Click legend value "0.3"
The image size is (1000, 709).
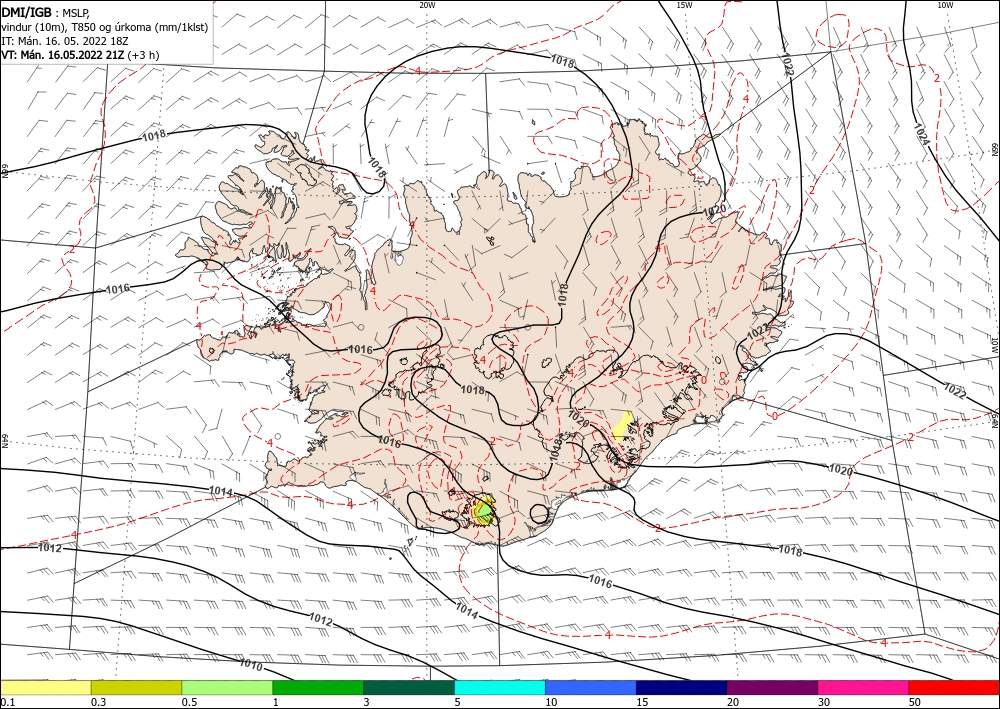click(x=98, y=702)
